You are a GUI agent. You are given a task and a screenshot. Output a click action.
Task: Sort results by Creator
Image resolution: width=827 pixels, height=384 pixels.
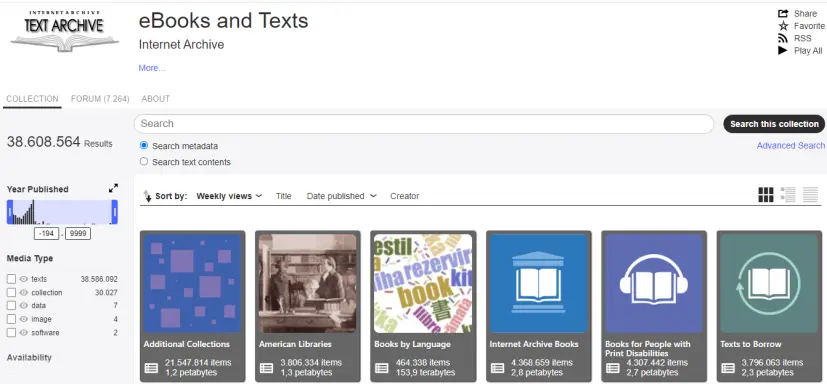(405, 196)
